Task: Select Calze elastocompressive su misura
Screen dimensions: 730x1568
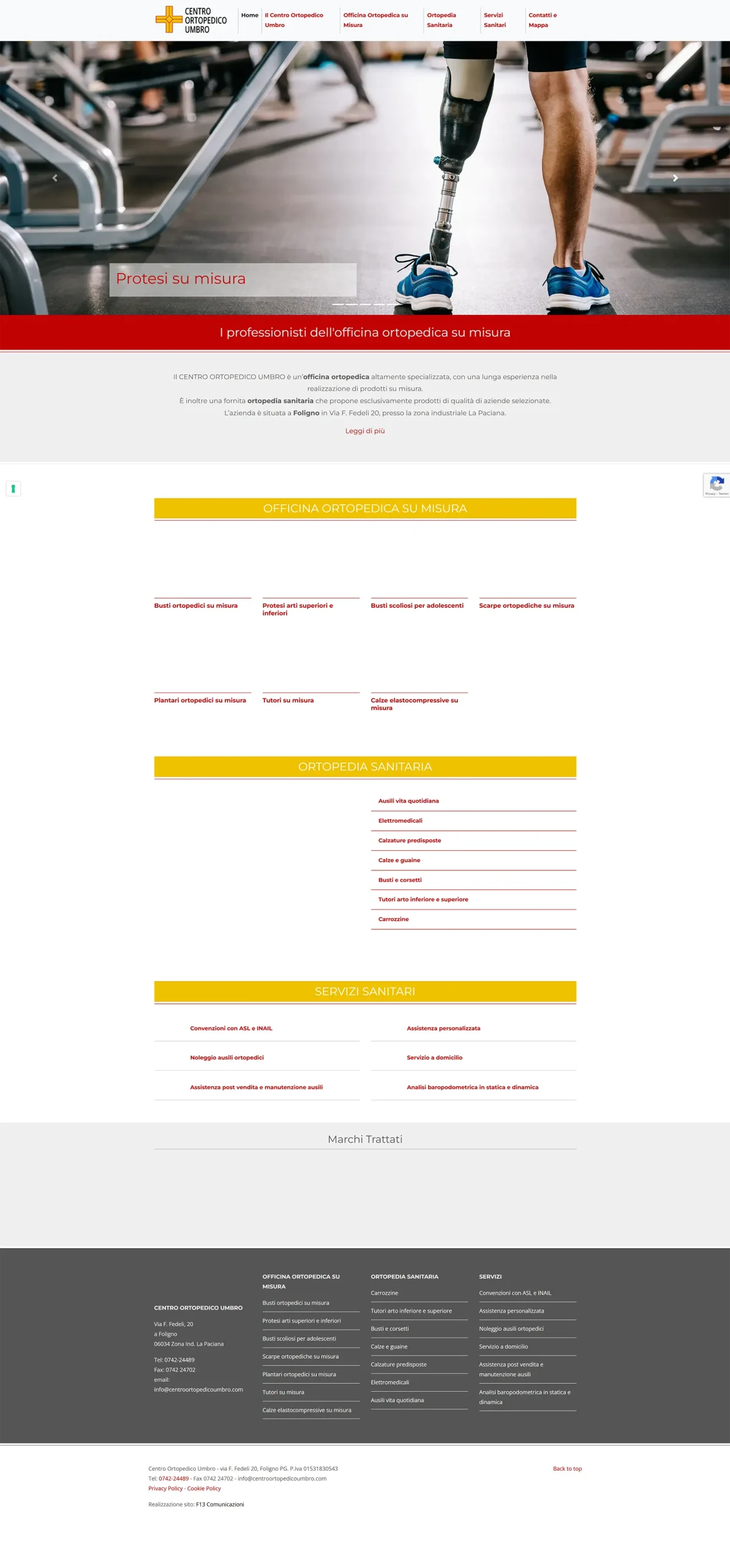Action: tap(414, 704)
